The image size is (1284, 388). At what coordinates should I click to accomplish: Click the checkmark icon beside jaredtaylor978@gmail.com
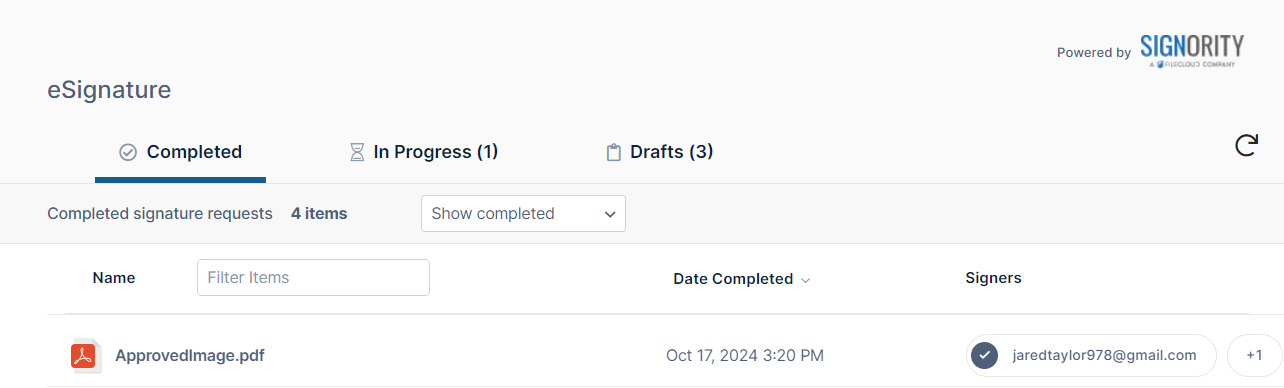985,355
